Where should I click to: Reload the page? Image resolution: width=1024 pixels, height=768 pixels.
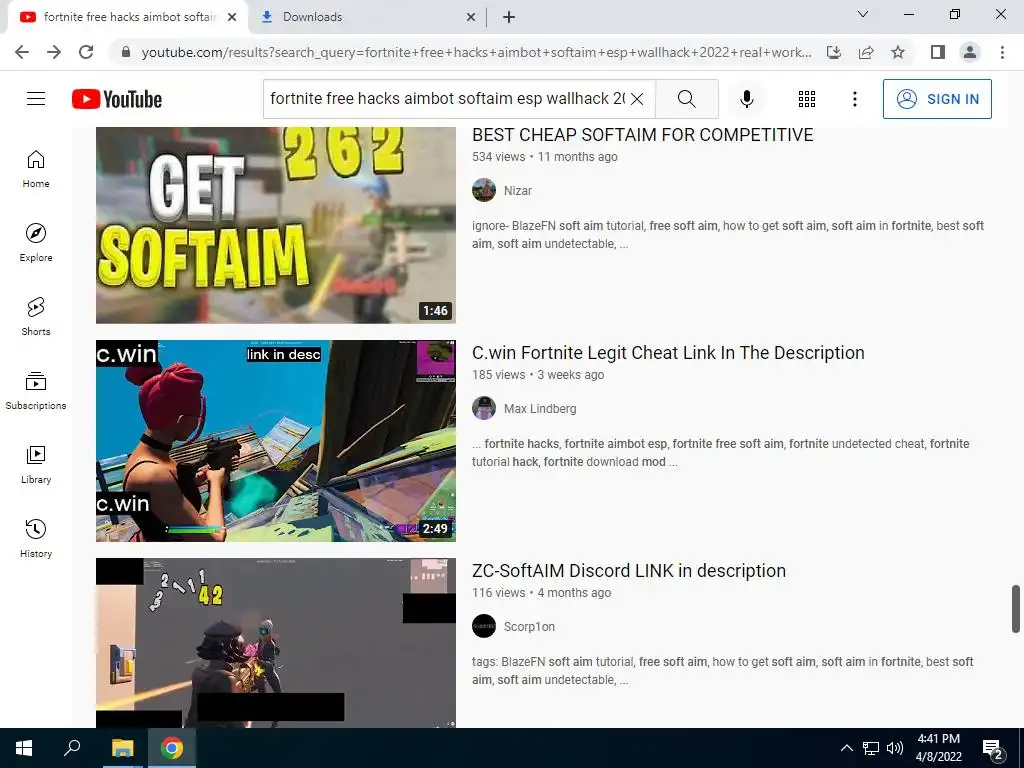[x=86, y=52]
